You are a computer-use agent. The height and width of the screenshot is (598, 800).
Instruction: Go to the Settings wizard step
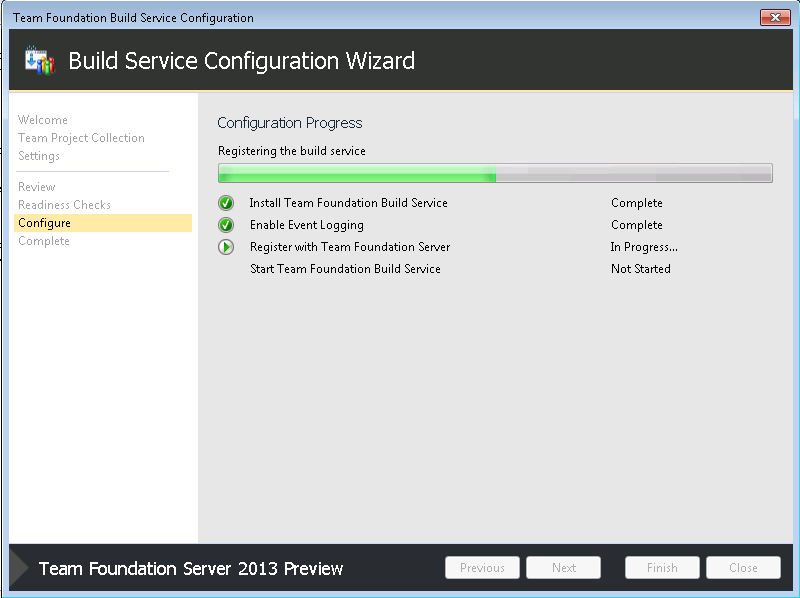click(x=39, y=156)
